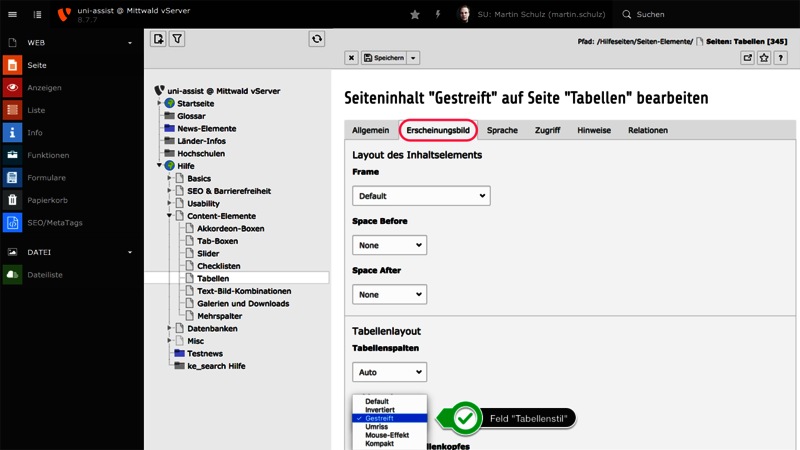Switch to the Hinweise tab
Image resolution: width=800 pixels, height=450 pixels.
click(594, 130)
